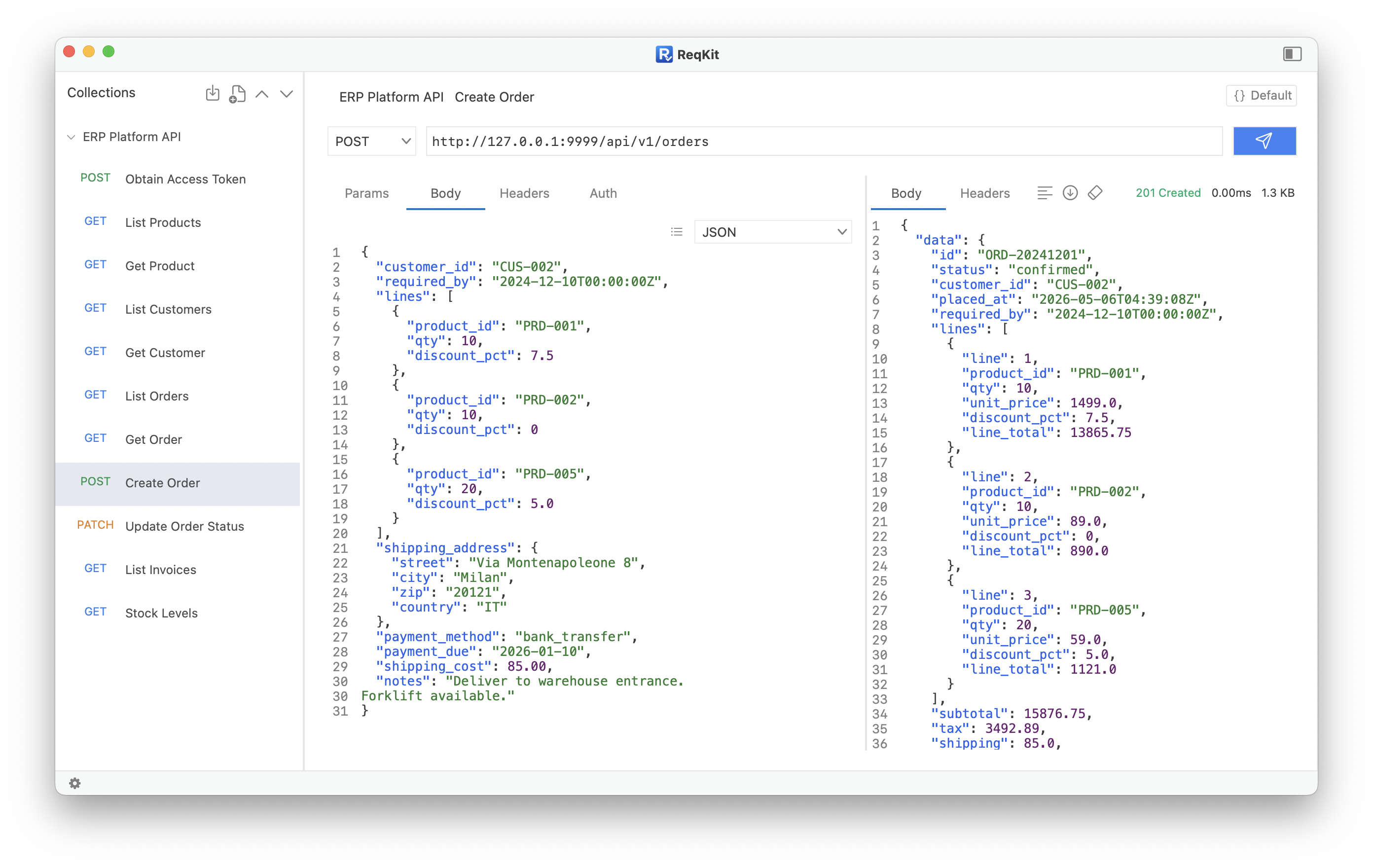This screenshot has height=868, width=1373.
Task: Select the response Body tab
Action: (906, 193)
